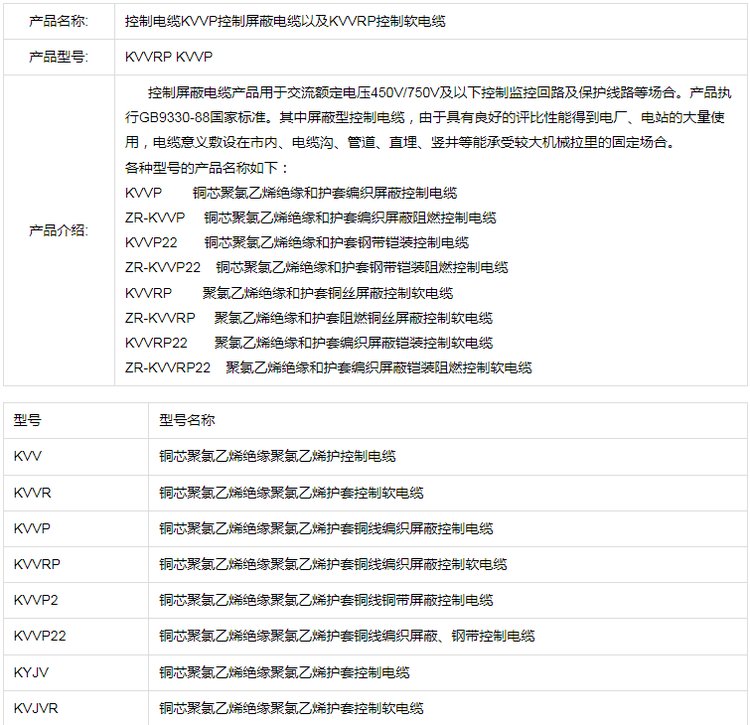Image resolution: width=750 pixels, height=725 pixels.
Task: Click the GB9330-88 standard description line
Action: [x=425, y=117]
